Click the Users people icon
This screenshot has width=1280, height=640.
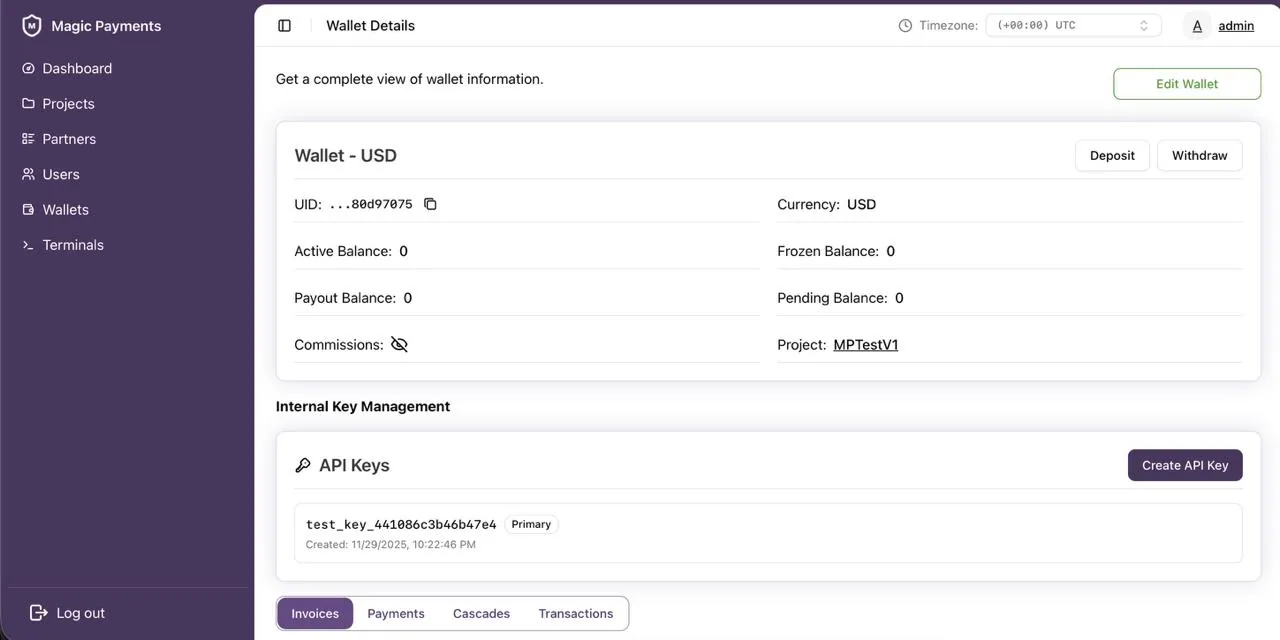[28, 174]
